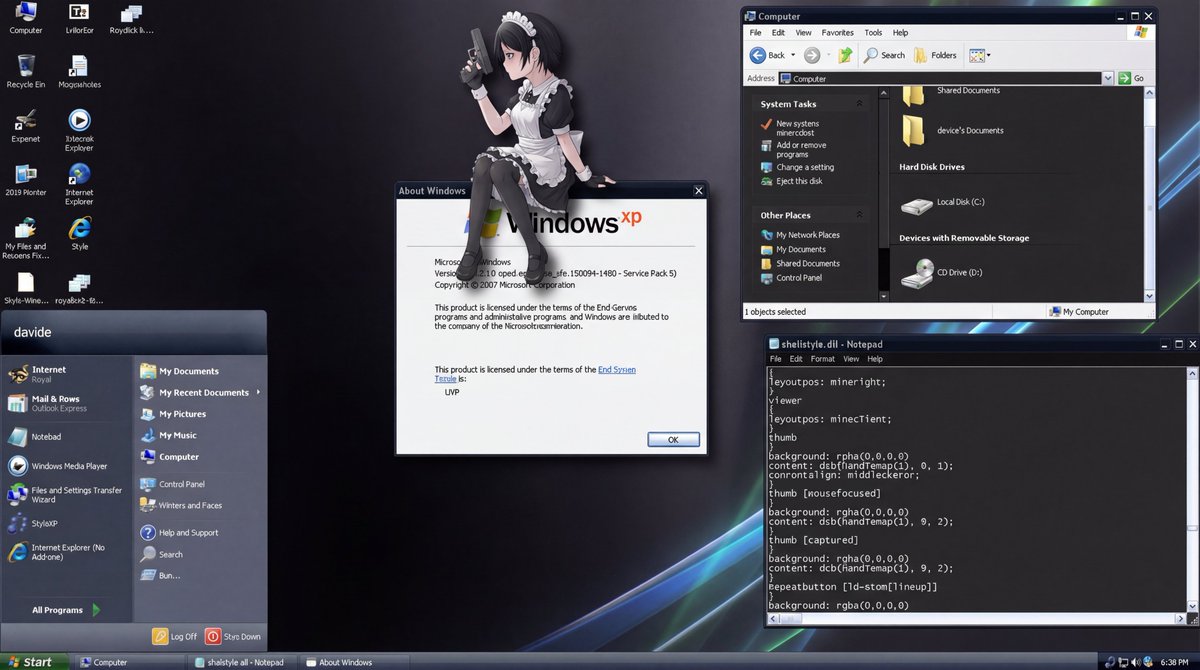The height and width of the screenshot is (670, 1200).
Task: Open the Computer desktop icon
Action: click(25, 18)
